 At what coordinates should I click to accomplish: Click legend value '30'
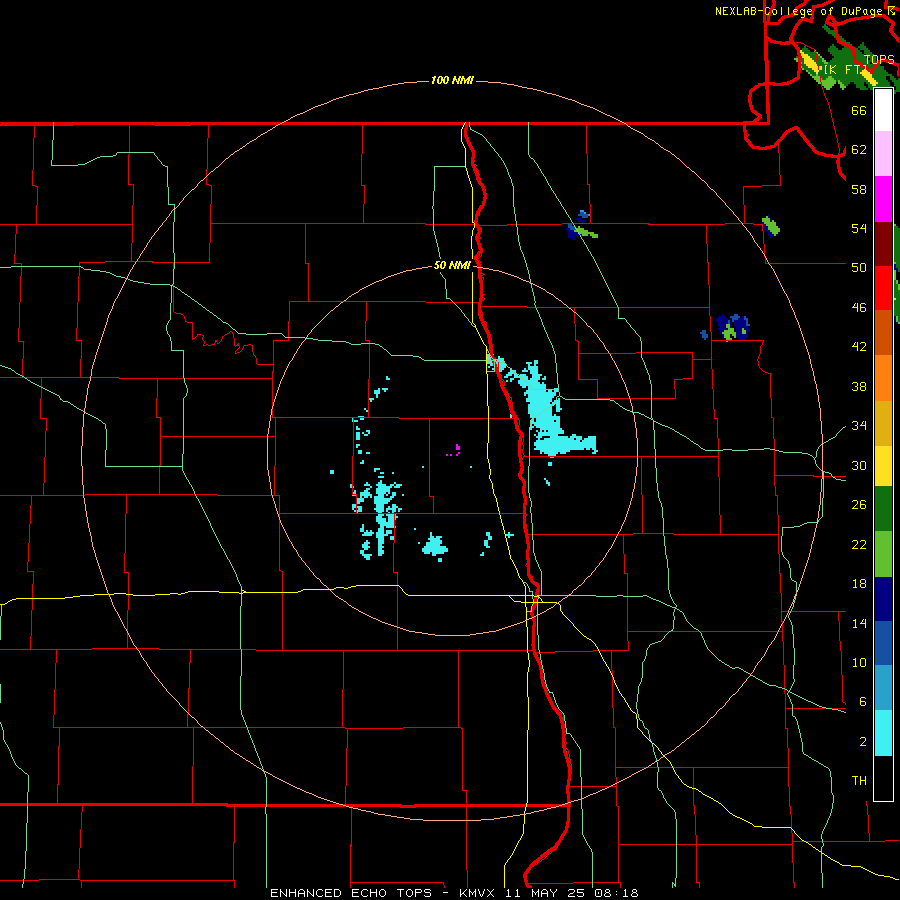pyautogui.click(x=859, y=465)
